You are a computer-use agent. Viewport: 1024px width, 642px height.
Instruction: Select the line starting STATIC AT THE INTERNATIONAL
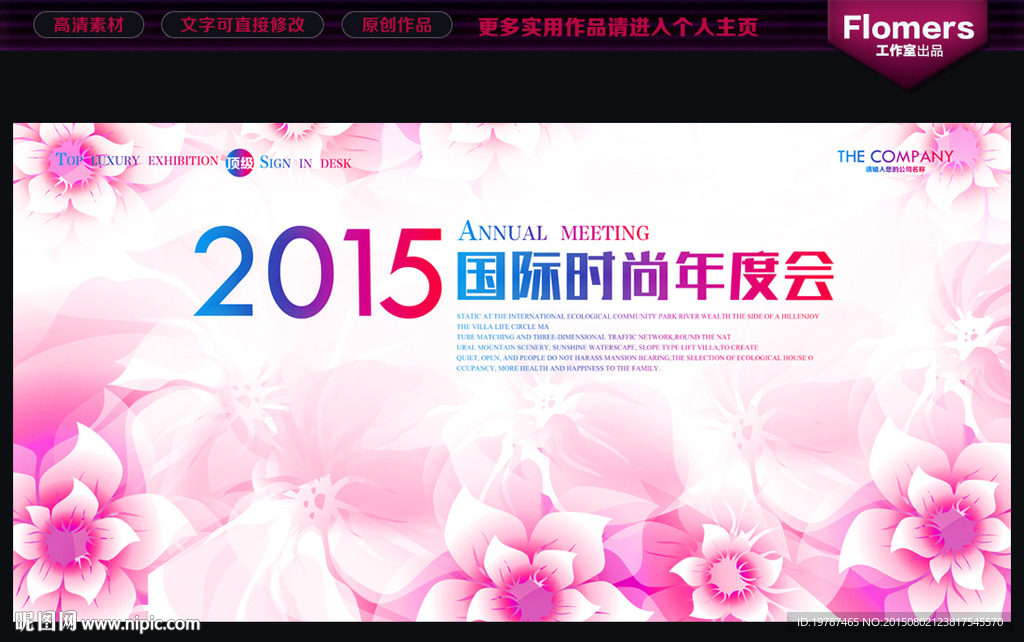(x=637, y=316)
